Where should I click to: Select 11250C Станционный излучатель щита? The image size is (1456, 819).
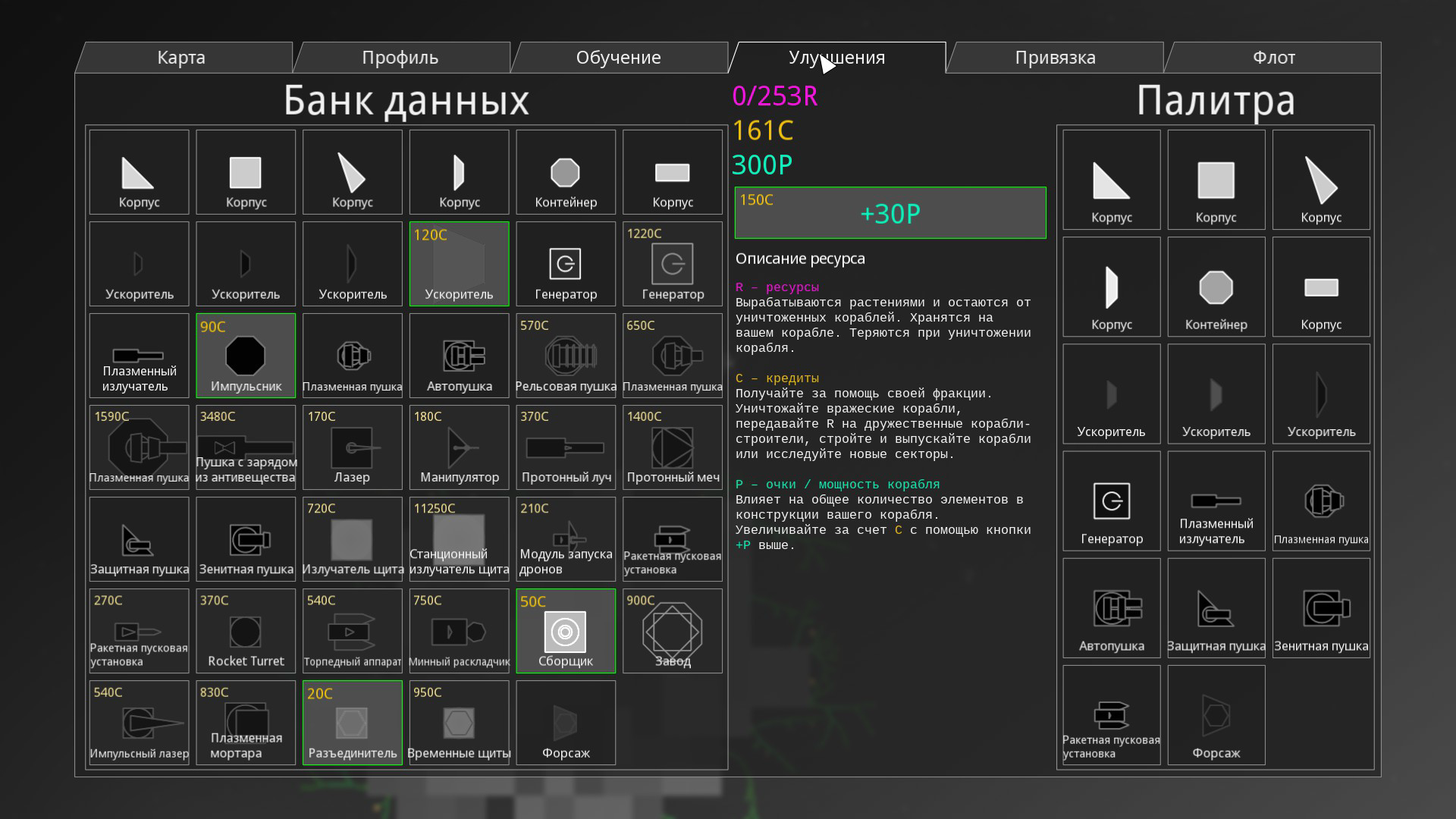click(x=459, y=539)
